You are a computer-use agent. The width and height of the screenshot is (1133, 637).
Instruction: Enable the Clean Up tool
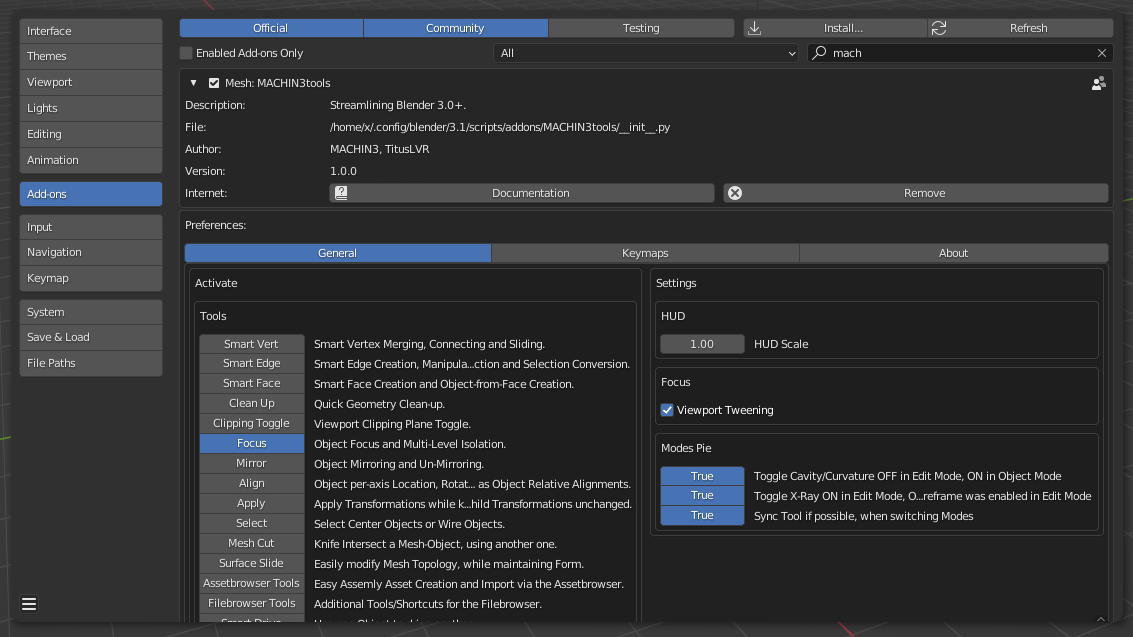251,403
